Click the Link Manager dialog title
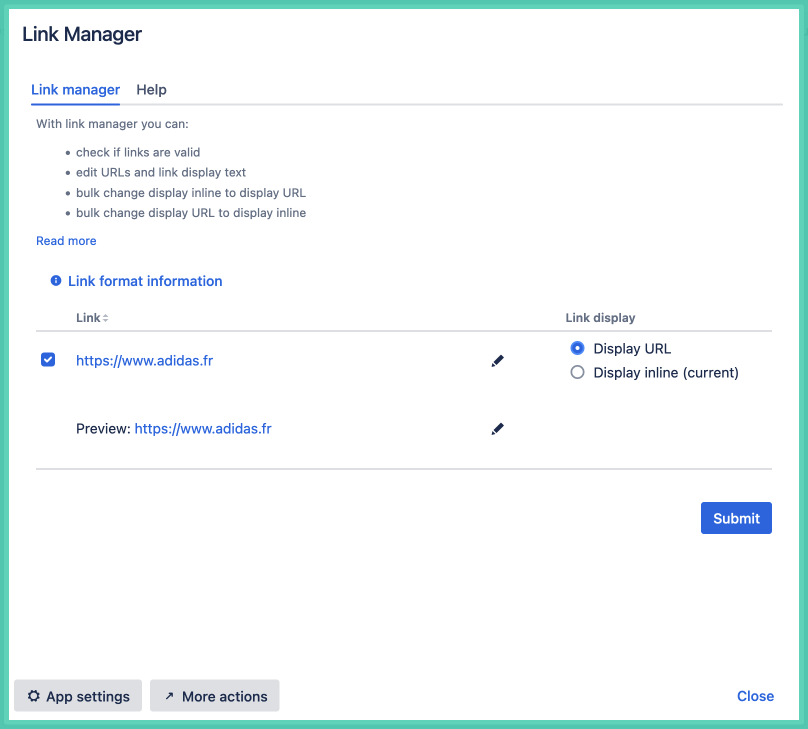This screenshot has height=729, width=808. tap(82, 35)
